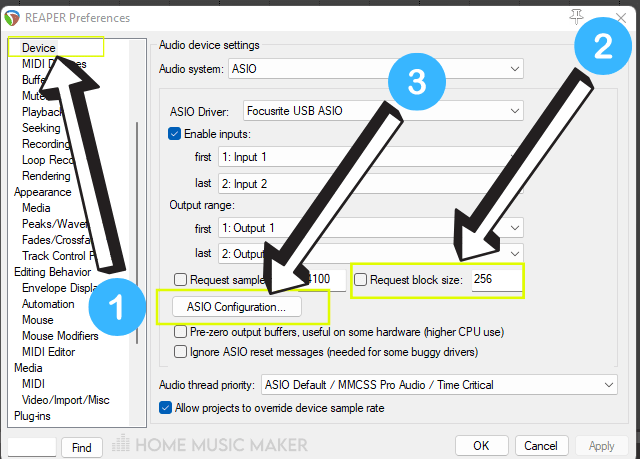Select the Editing Behavior category

(52, 272)
